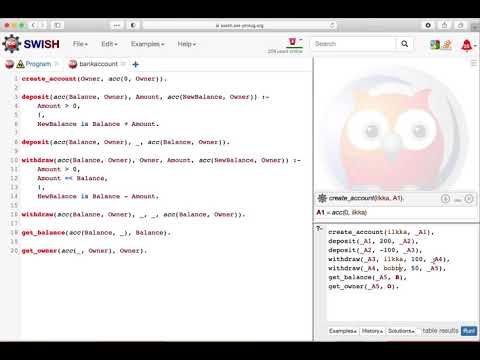The image size is (480, 360).
Task: Close the create_account query answer
Action: point(469,199)
